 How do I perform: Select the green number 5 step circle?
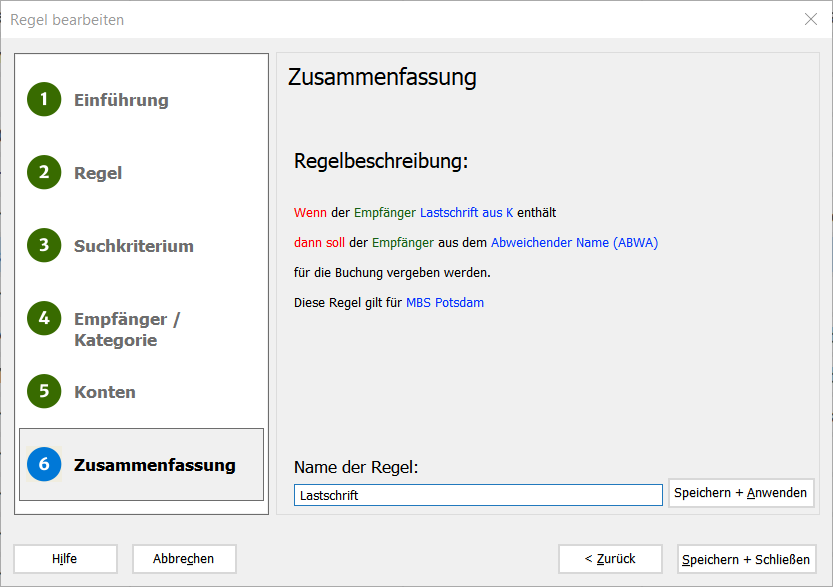[44, 391]
